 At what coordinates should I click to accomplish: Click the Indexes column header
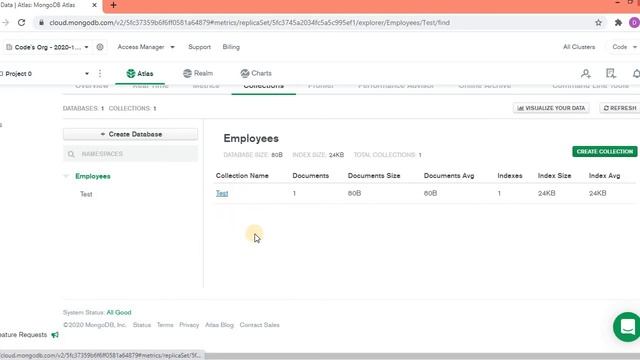[510, 176]
